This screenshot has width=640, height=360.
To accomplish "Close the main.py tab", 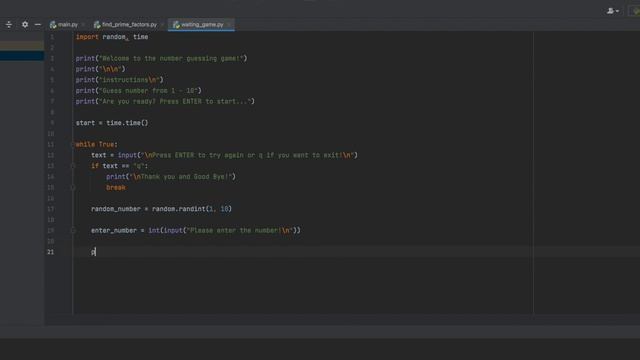I will click(83, 25).
